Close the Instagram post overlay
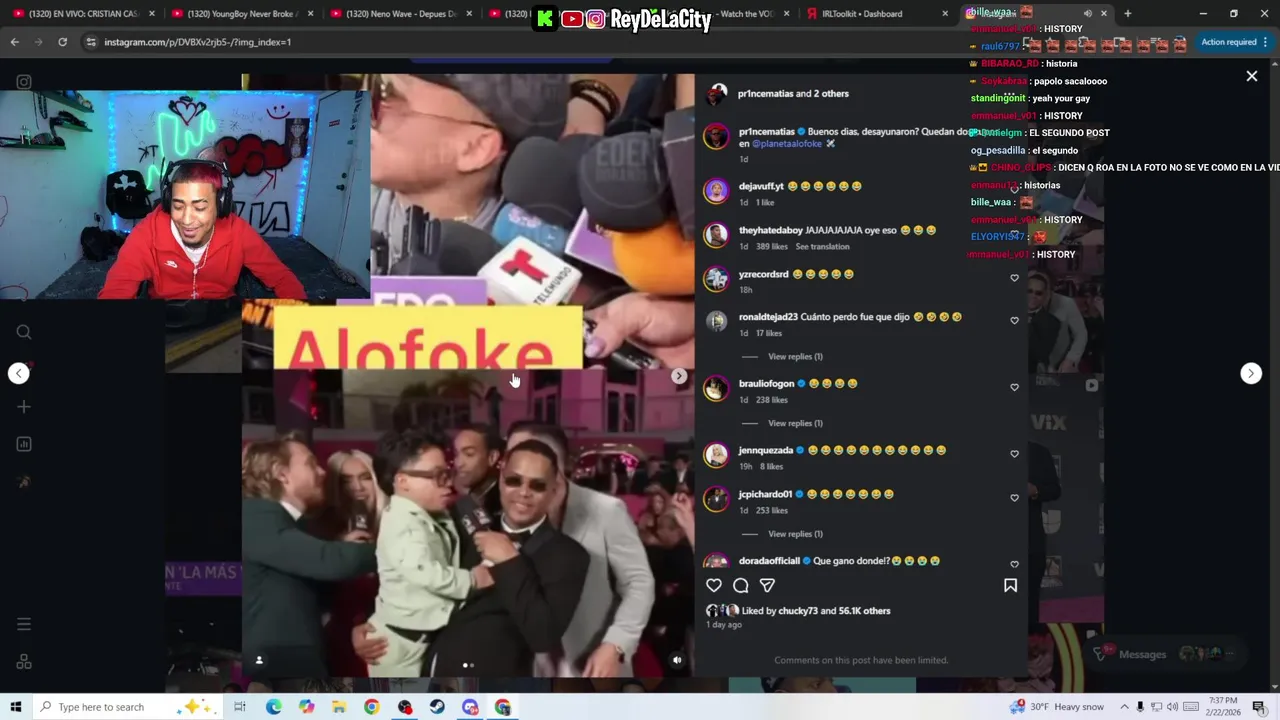 1251,76
